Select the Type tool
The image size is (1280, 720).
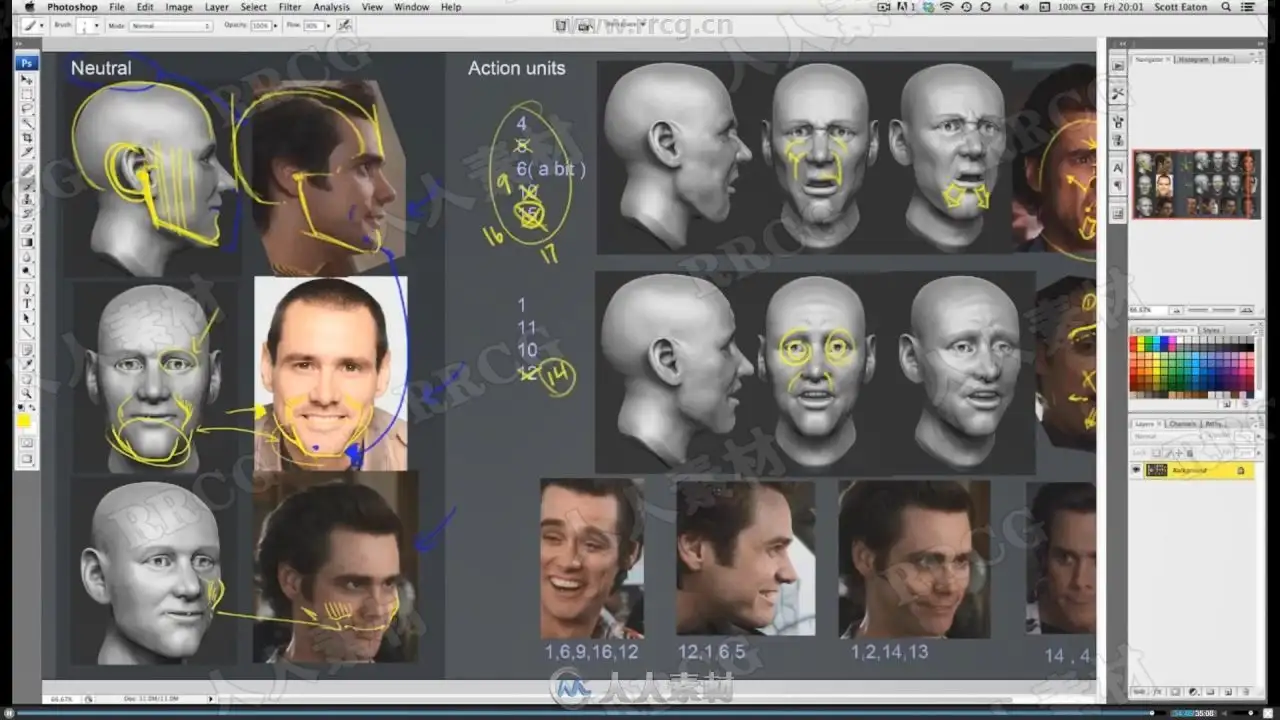pos(27,303)
